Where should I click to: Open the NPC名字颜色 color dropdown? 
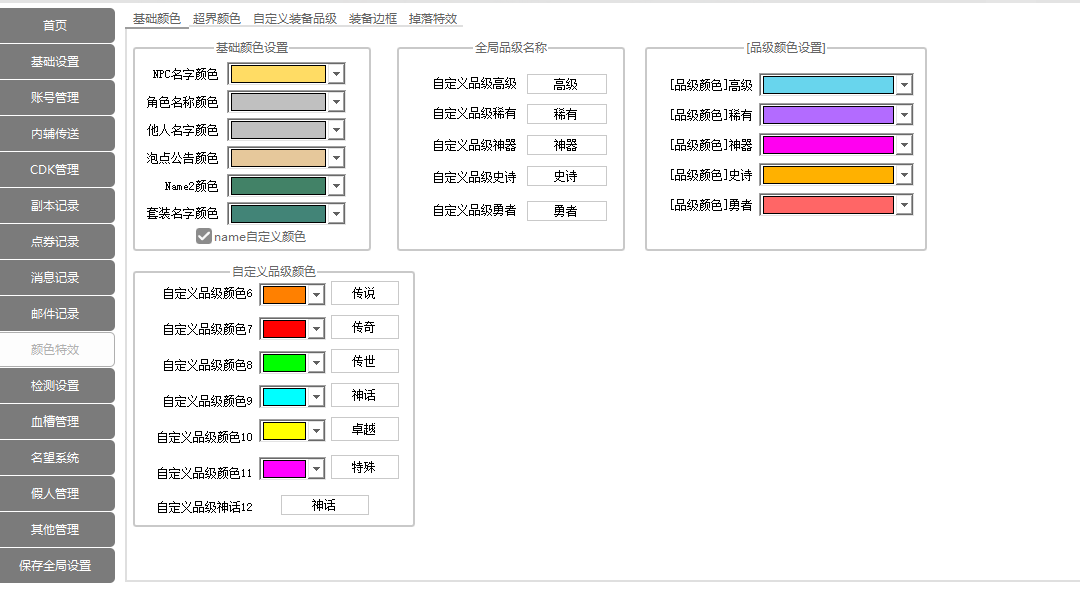coord(337,74)
